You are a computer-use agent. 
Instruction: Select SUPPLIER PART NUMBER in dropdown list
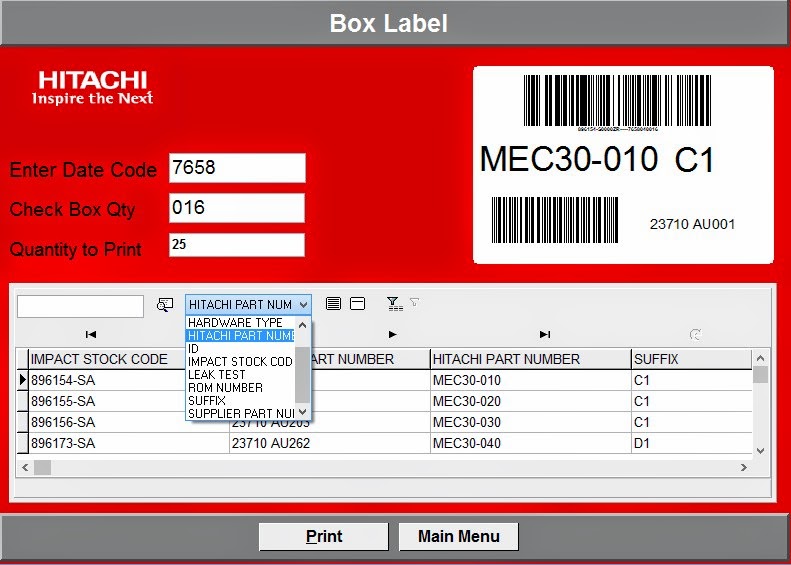(241, 414)
